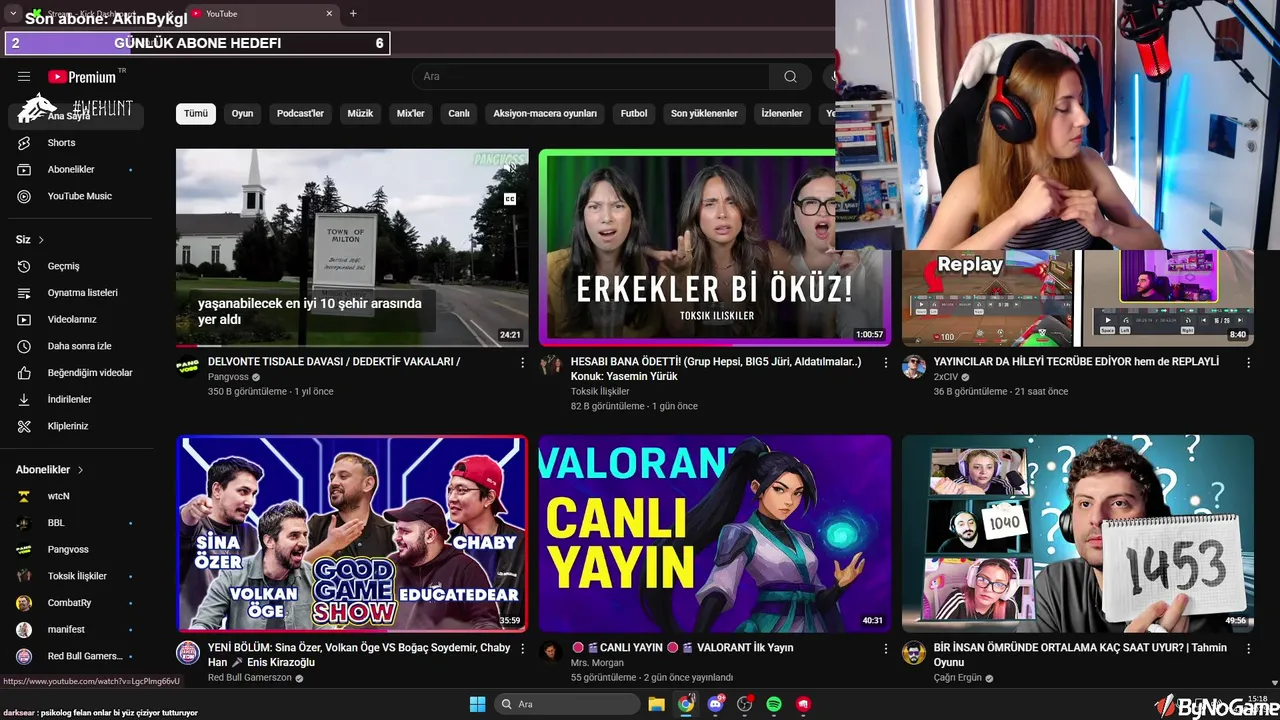Select the Oyun filter chip
The width and height of the screenshot is (1280, 720).
[242, 114]
